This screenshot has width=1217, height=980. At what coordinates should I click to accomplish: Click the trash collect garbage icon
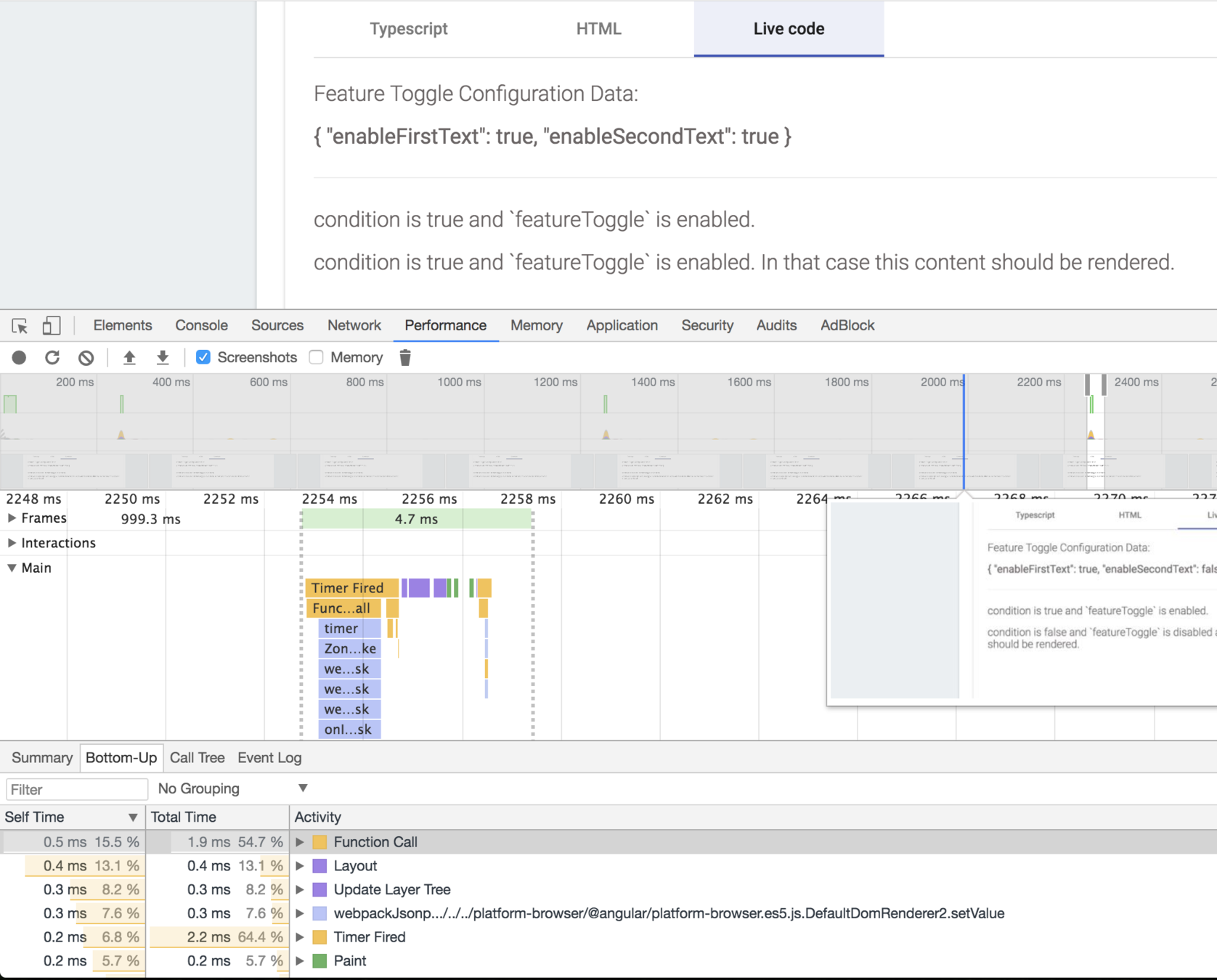point(405,357)
